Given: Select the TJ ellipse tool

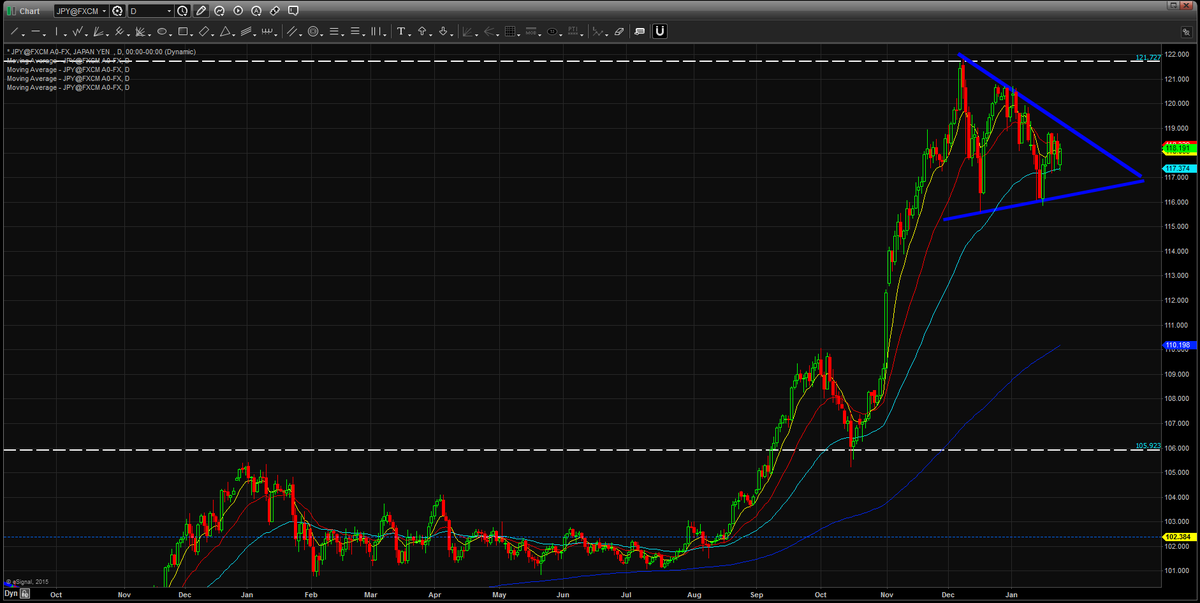Looking at the screenshot, I should 552,31.
